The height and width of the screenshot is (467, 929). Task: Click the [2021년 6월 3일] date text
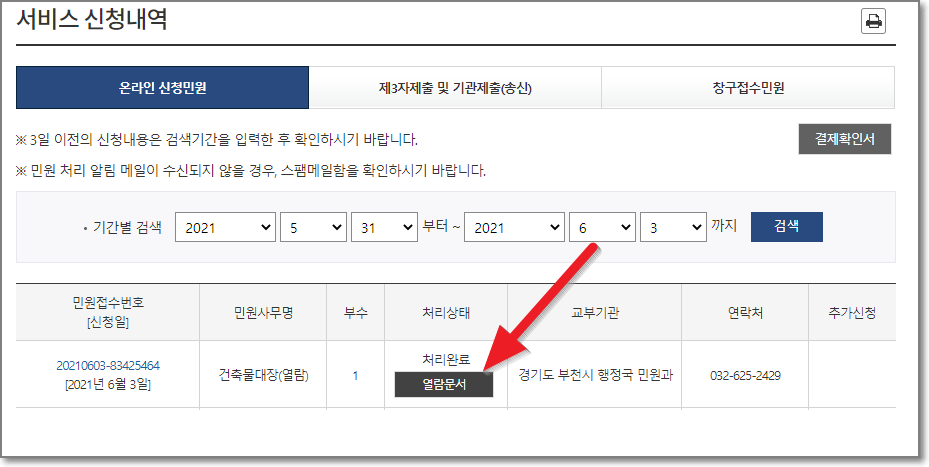[x=108, y=385]
